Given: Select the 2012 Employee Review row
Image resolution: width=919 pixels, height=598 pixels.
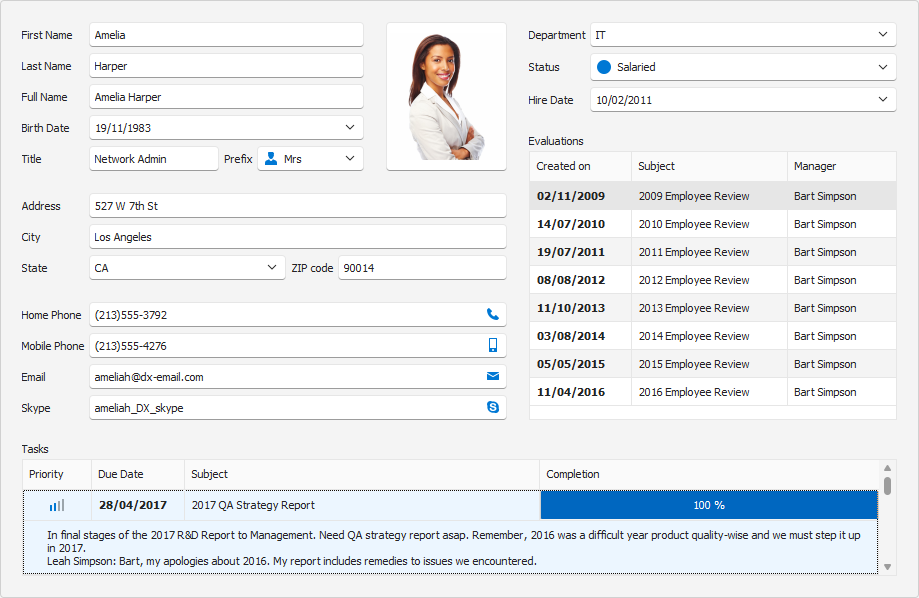Looking at the screenshot, I should pos(713,280).
